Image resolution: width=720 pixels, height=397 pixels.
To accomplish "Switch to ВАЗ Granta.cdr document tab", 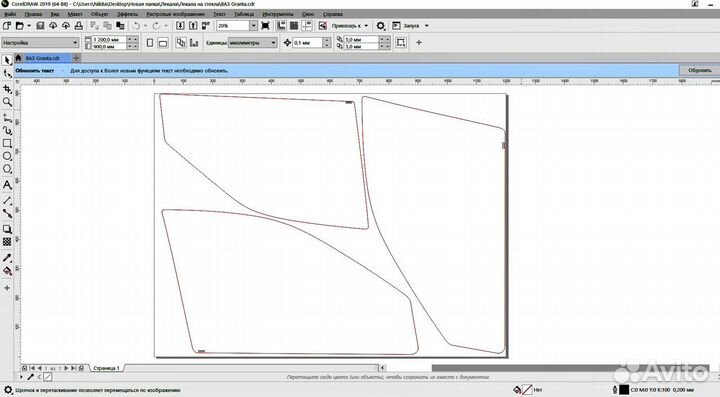I will [x=43, y=58].
